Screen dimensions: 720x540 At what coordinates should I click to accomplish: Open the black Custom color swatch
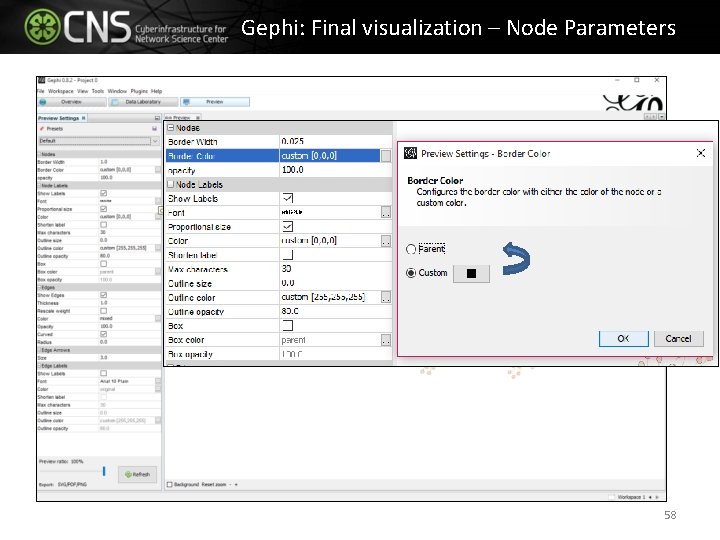tap(471, 274)
